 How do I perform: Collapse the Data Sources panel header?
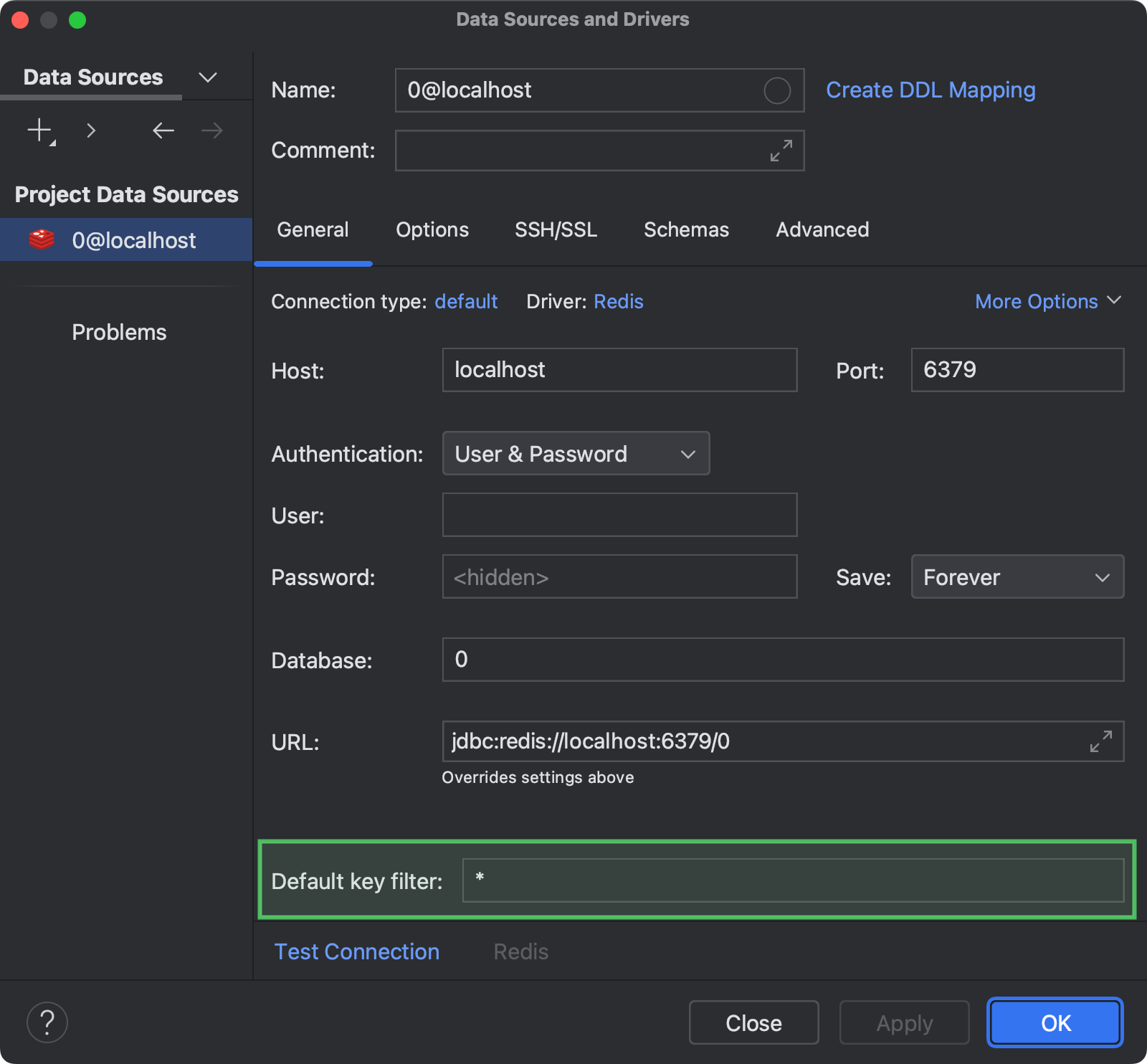(207, 77)
